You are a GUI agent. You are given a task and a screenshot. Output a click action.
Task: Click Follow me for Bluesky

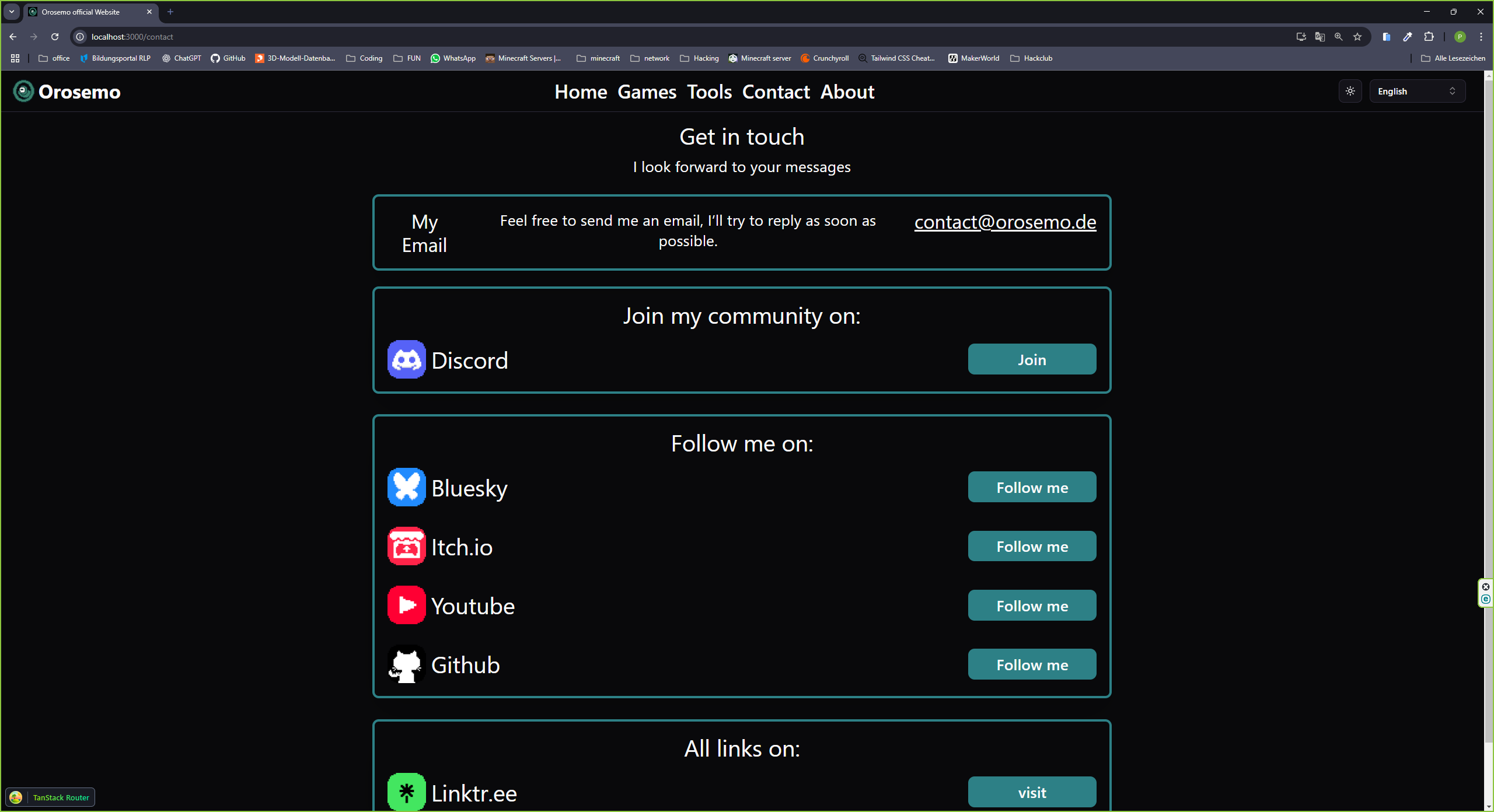coord(1032,487)
